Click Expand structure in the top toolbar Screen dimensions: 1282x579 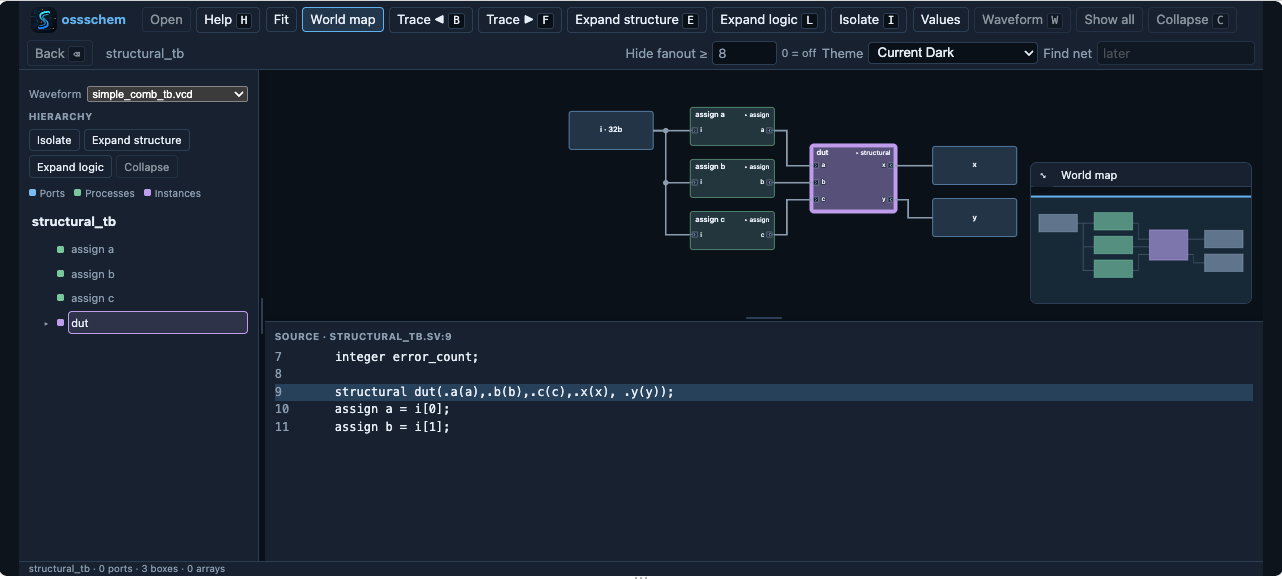637,20
